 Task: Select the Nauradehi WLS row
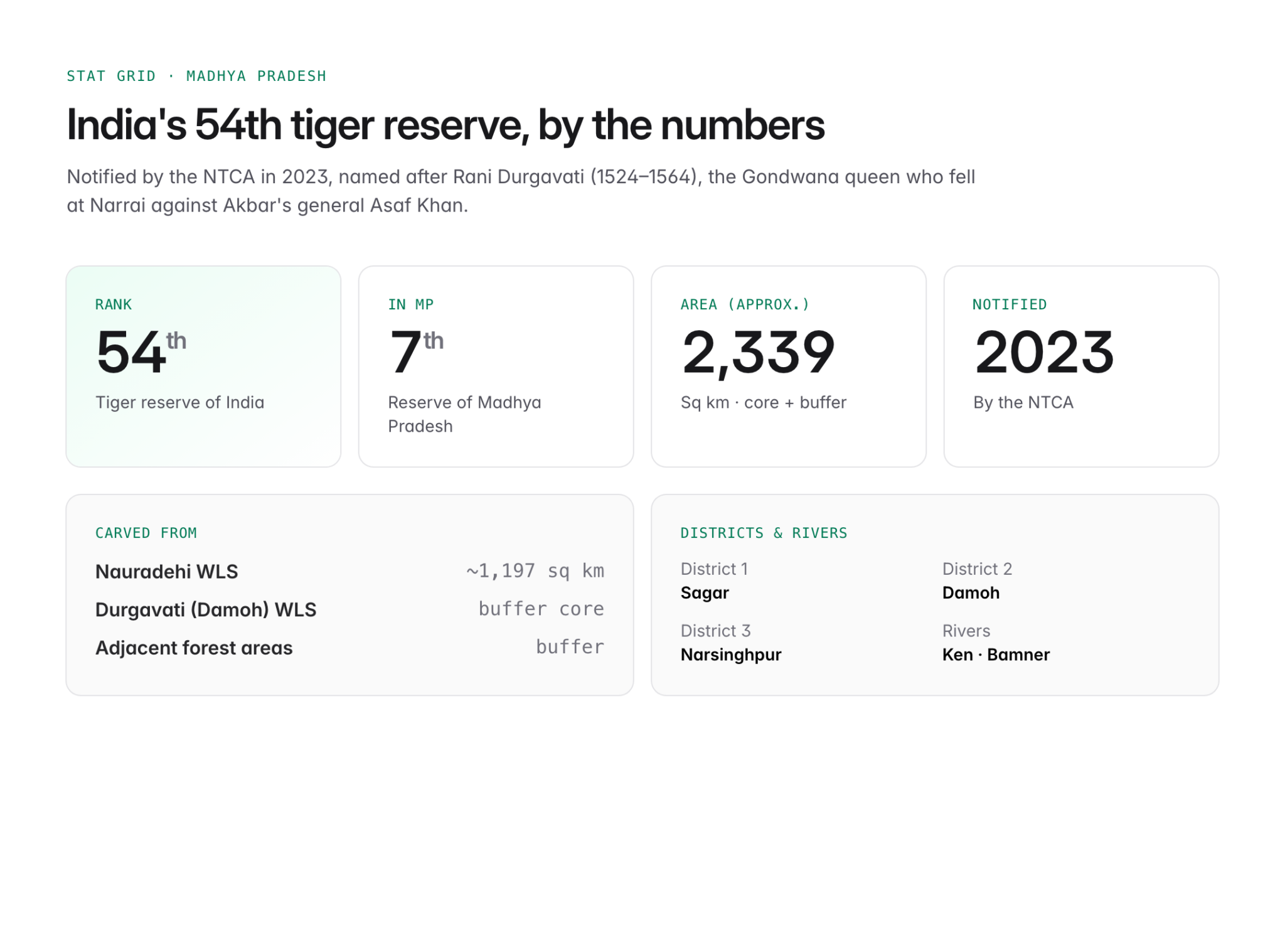click(349, 571)
